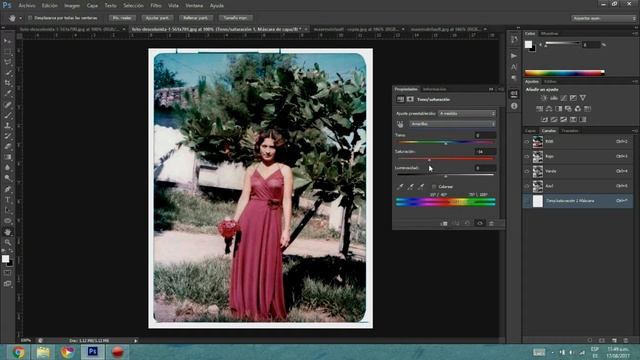The image size is (640, 360).
Task: Open the Ventana menu
Action: 194,6
